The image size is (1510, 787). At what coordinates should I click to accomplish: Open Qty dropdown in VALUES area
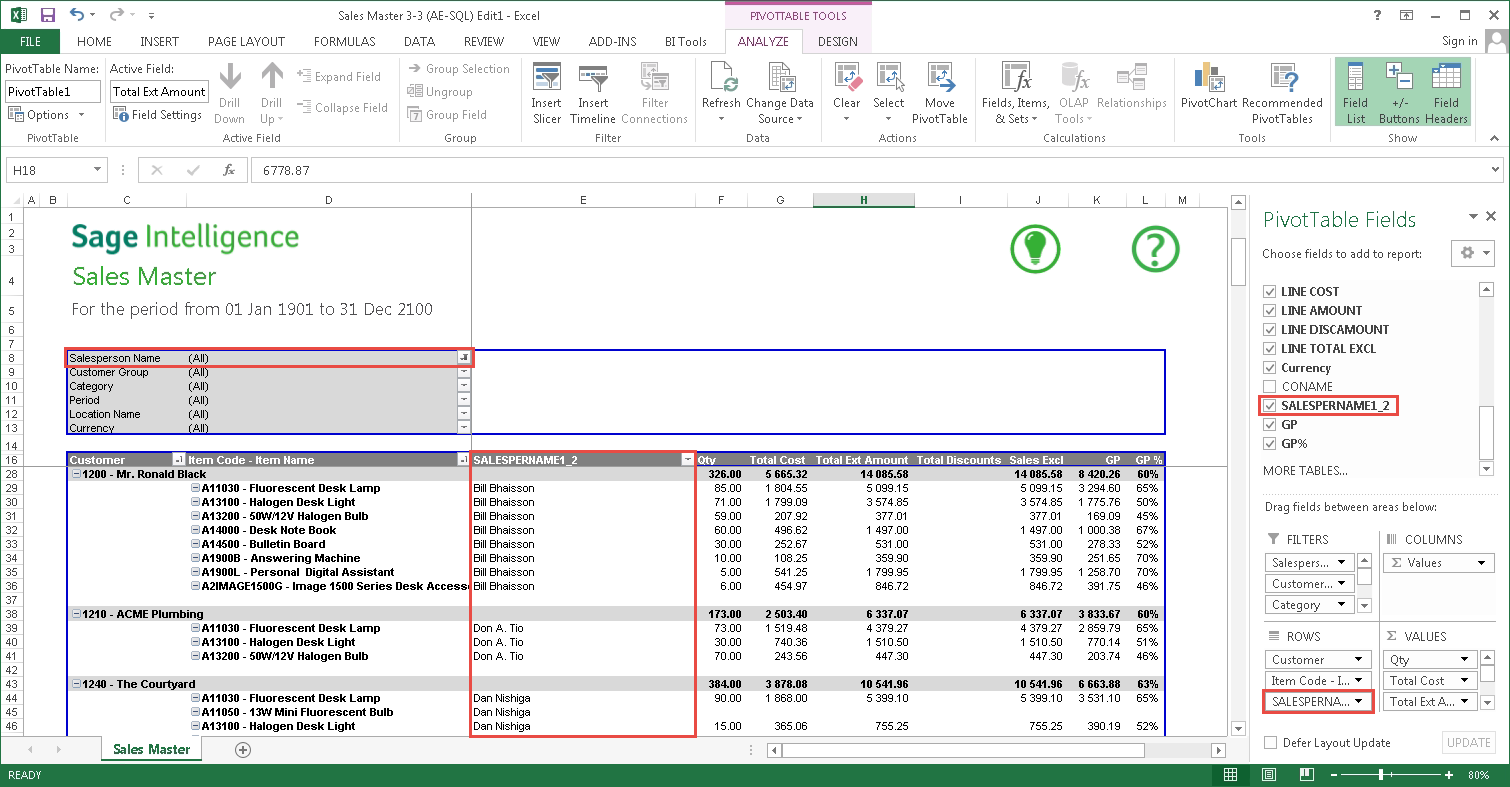pos(1464,660)
